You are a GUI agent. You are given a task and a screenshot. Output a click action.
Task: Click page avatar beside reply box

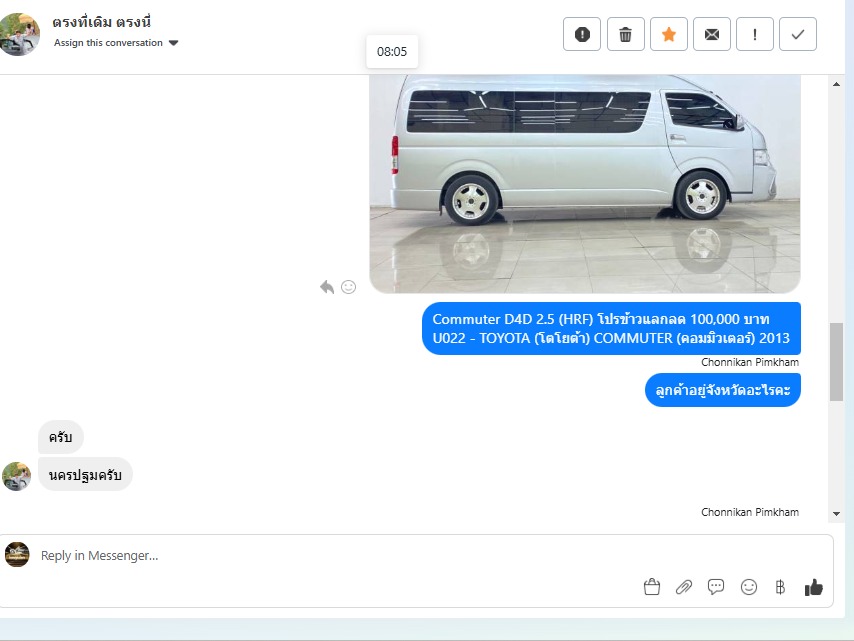[x=17, y=555]
